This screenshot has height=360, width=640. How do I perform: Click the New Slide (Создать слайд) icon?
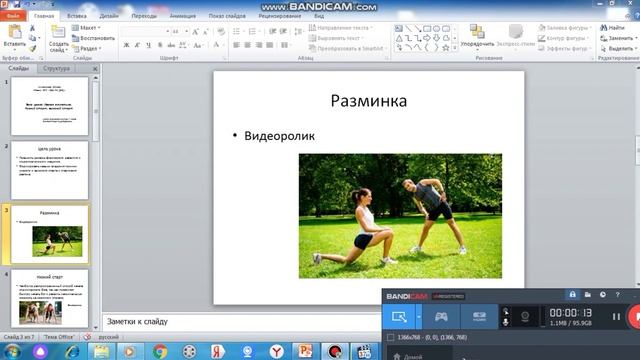[58, 32]
